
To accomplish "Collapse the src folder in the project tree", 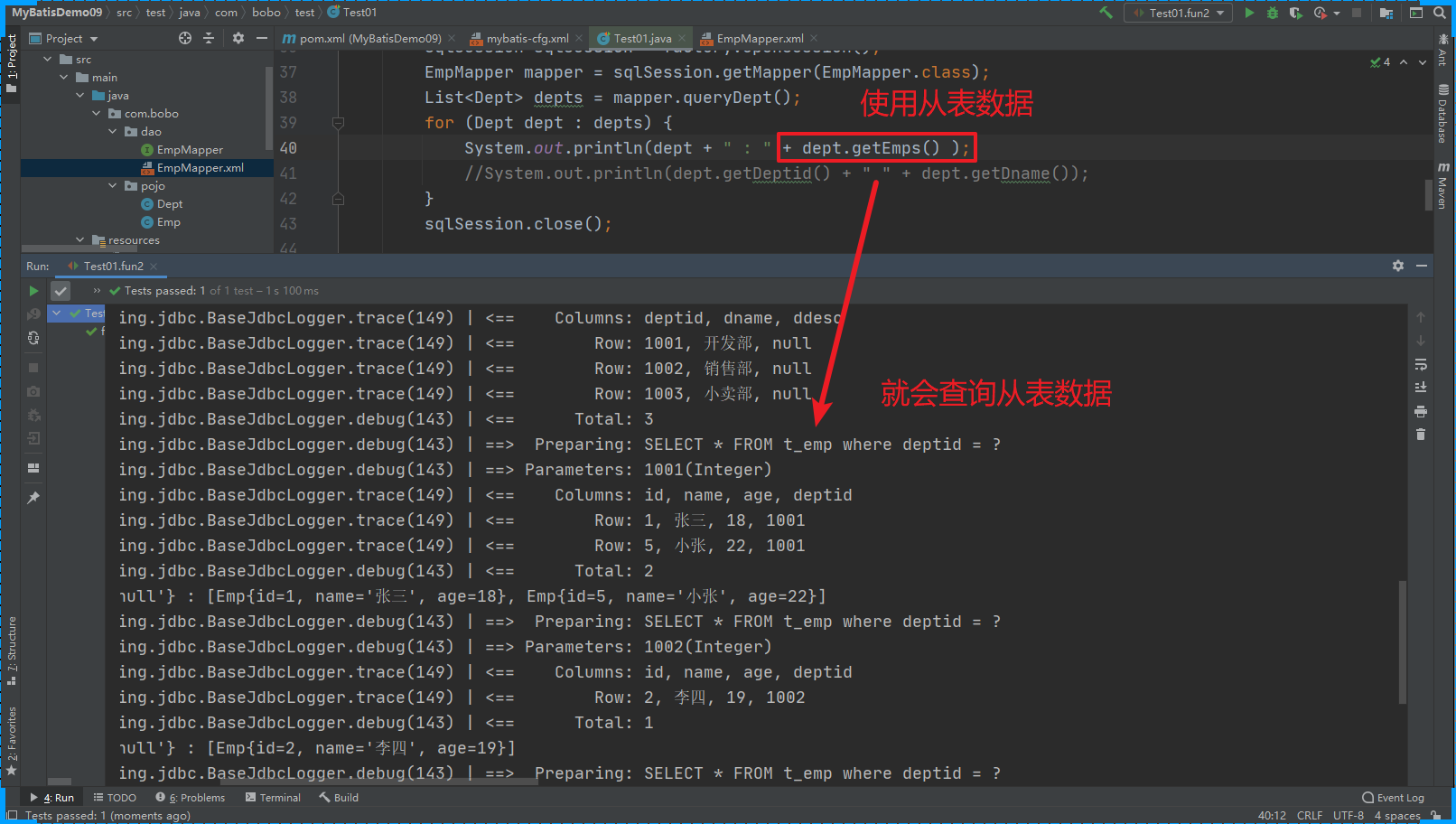I will (x=48, y=59).
